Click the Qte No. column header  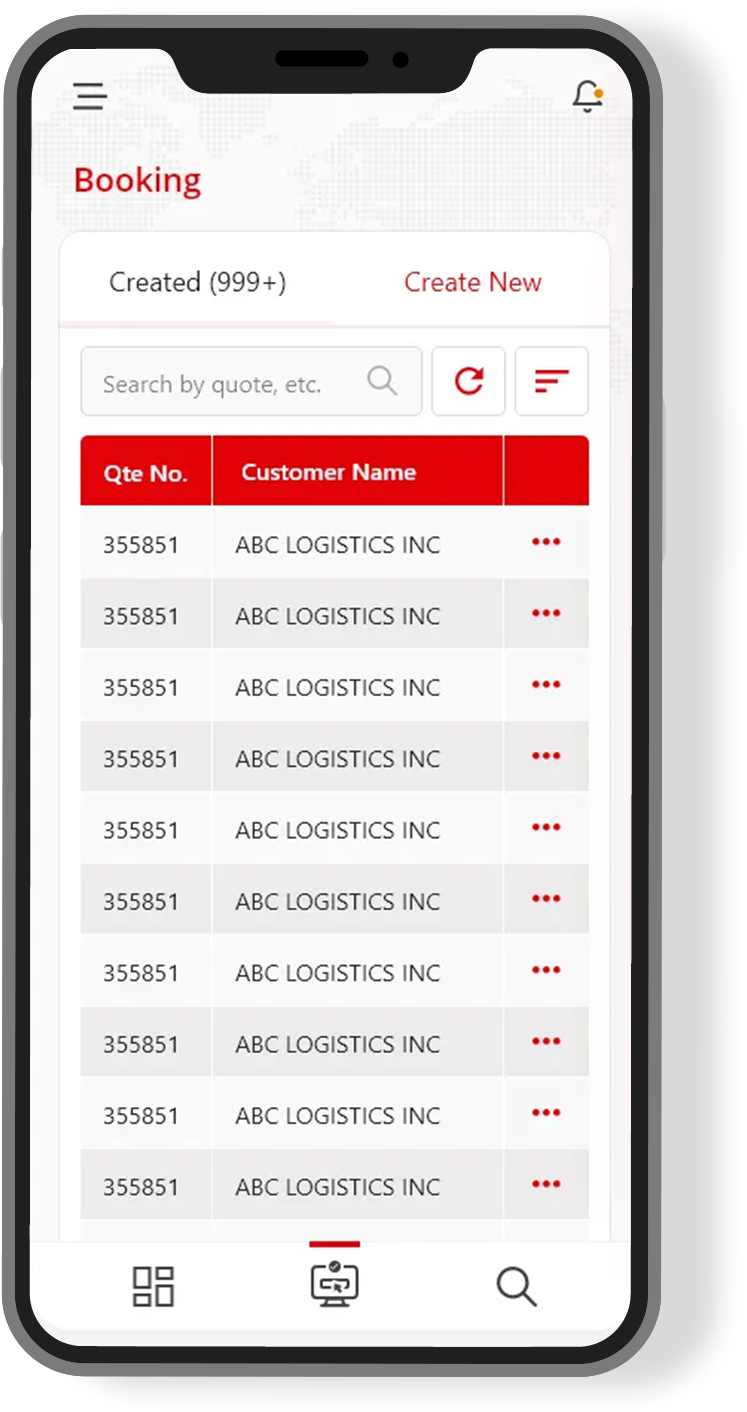tap(146, 471)
